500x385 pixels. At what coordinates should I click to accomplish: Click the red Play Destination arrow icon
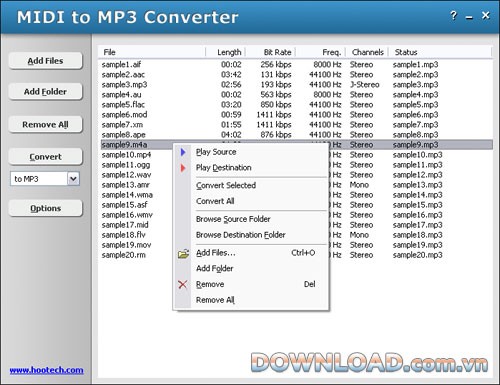[x=183, y=168]
